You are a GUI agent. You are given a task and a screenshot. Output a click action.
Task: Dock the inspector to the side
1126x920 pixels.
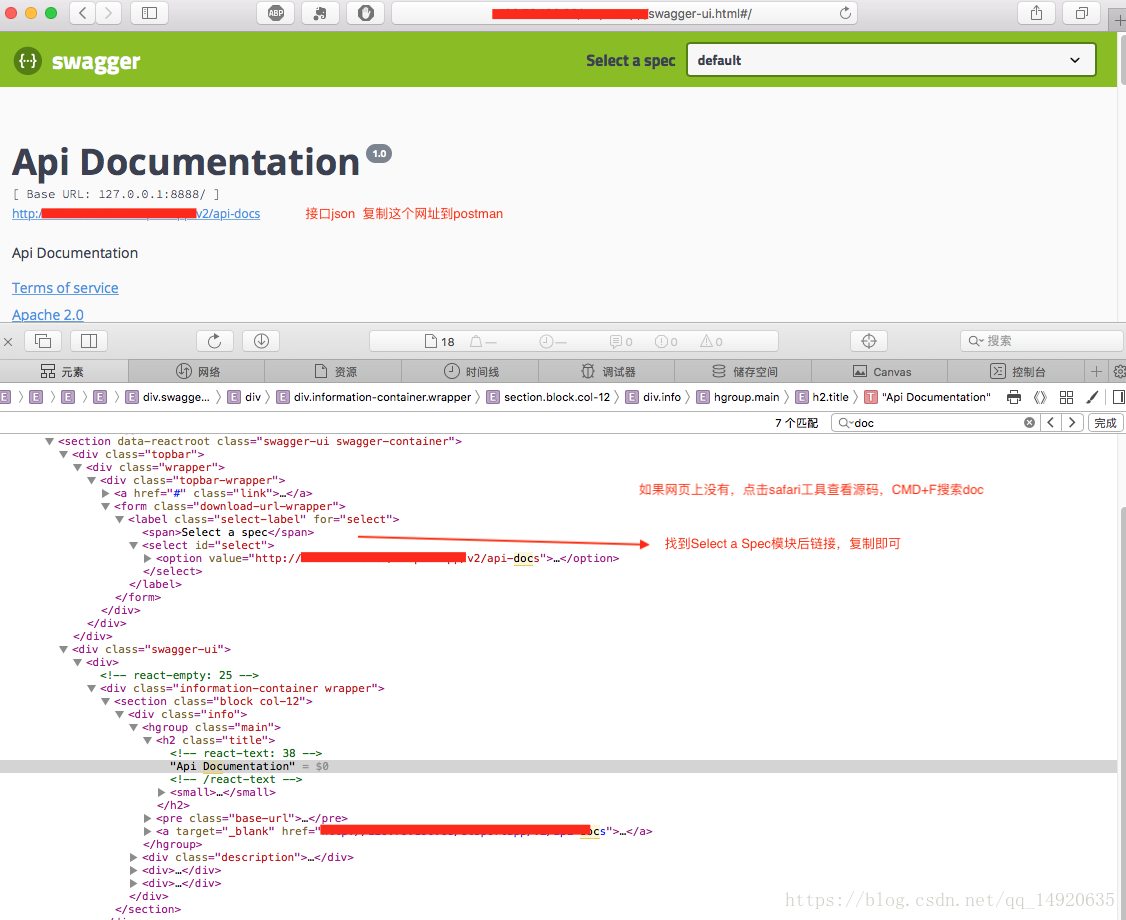click(x=89, y=341)
